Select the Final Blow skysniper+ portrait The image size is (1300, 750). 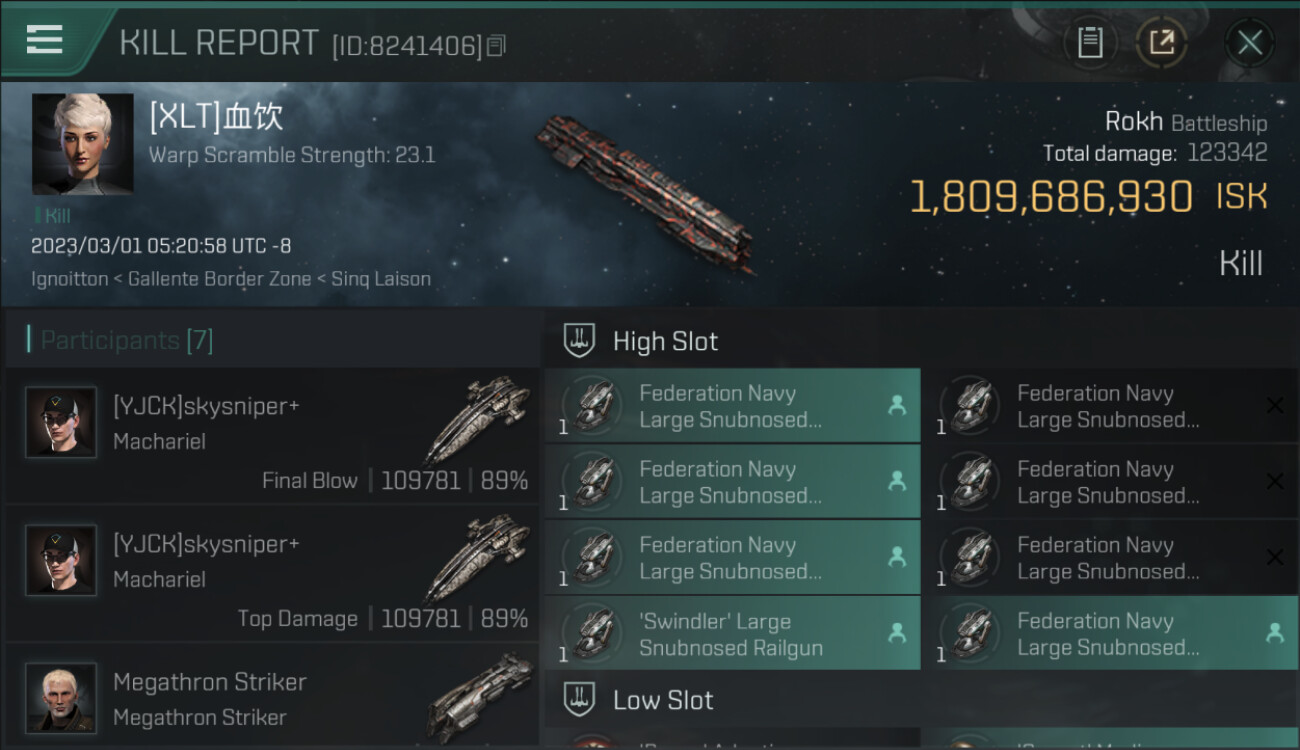point(61,422)
